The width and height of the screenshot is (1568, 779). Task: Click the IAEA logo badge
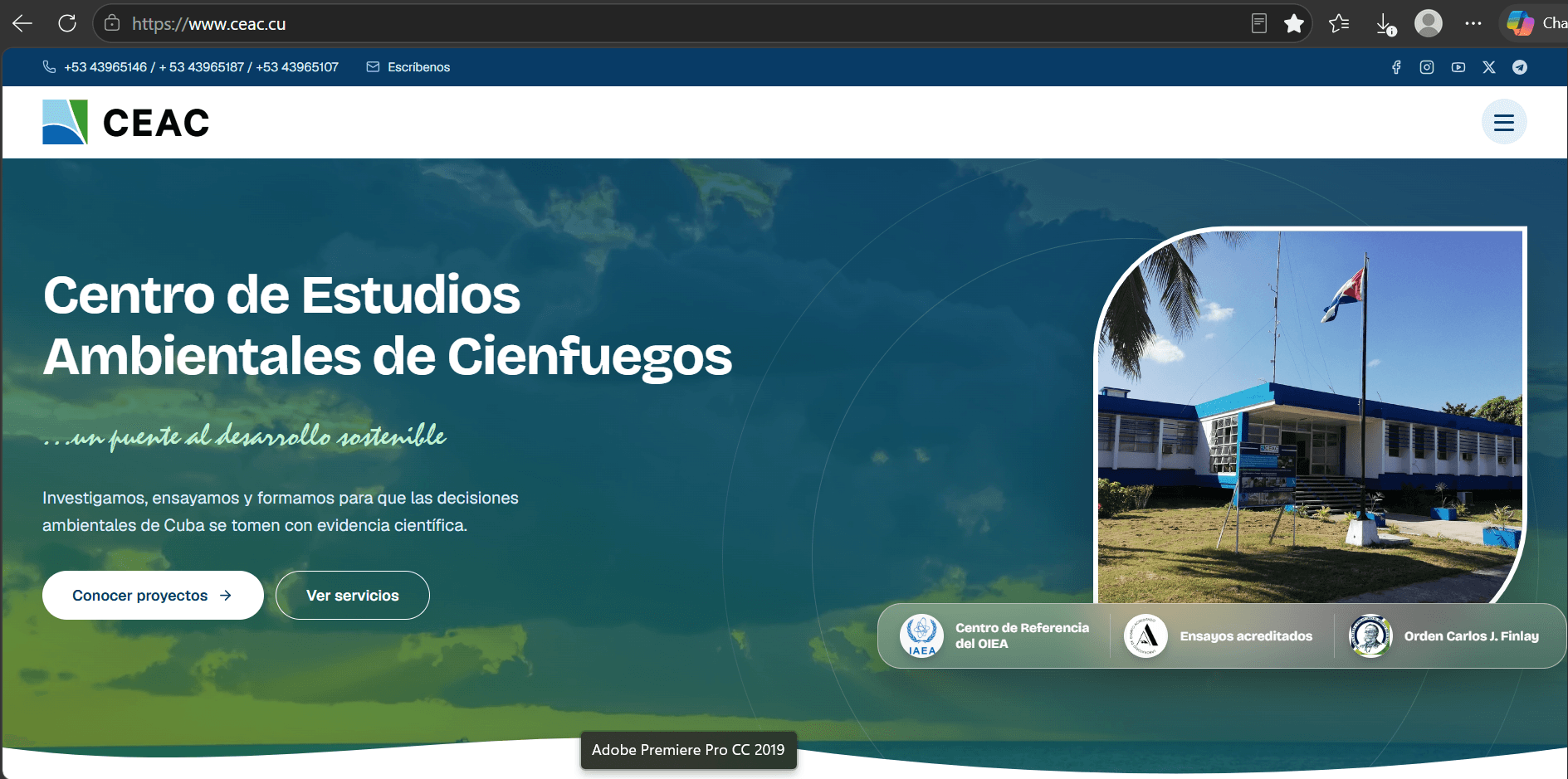921,635
